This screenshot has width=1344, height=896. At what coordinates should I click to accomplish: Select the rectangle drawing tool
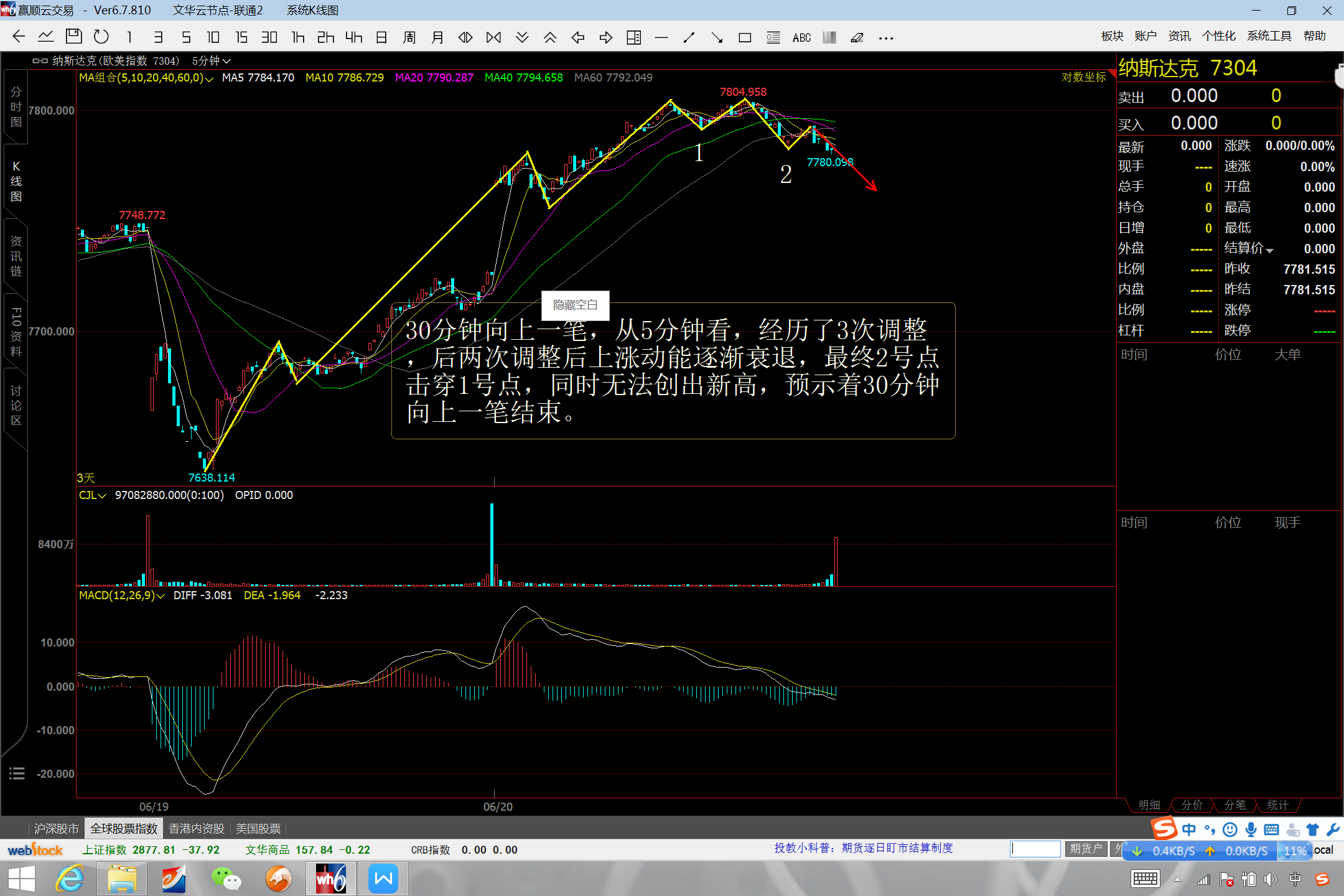point(745,37)
